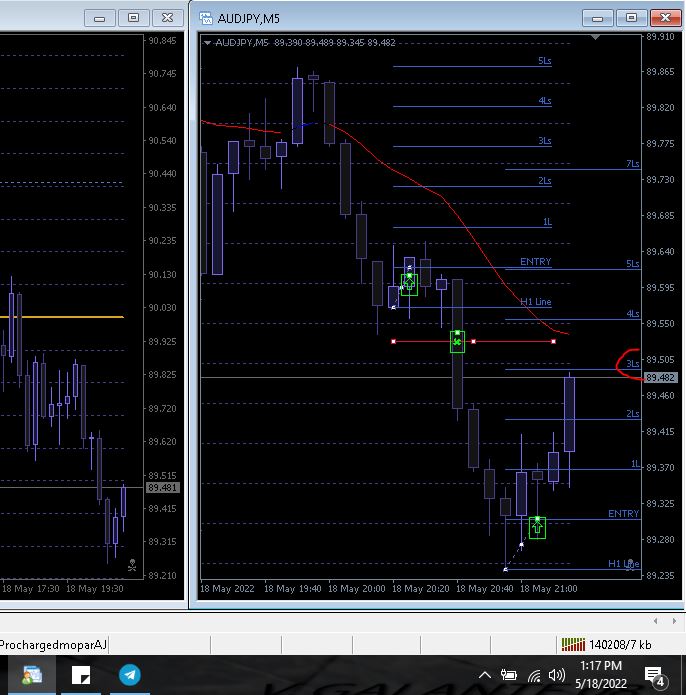Expand the AUDJPY,M5 chart header triangle
Viewport: 686px width, 695px height.
click(207, 43)
